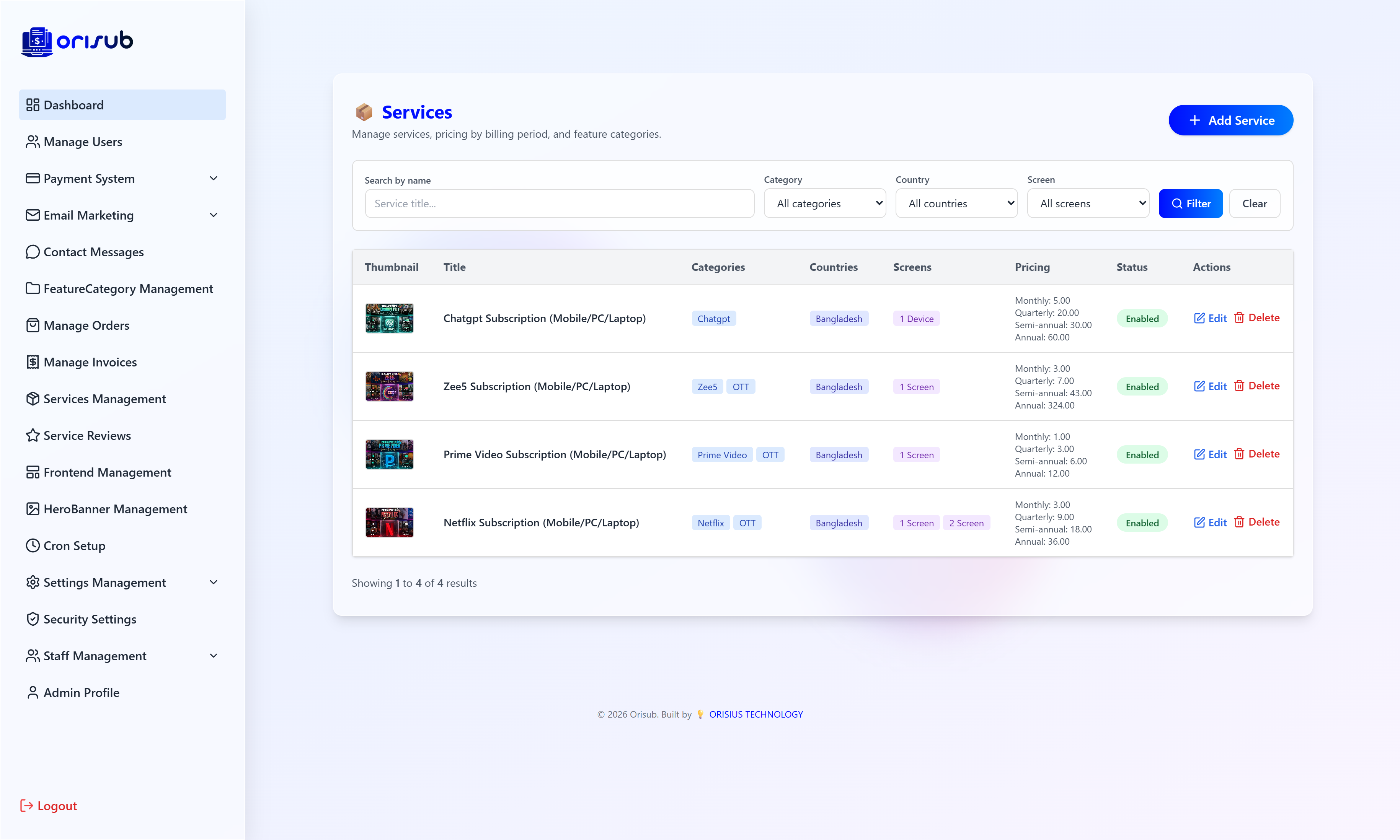The width and height of the screenshot is (1400, 840).
Task: Delete the Chatgpt Subscription service
Action: [x=1257, y=317]
